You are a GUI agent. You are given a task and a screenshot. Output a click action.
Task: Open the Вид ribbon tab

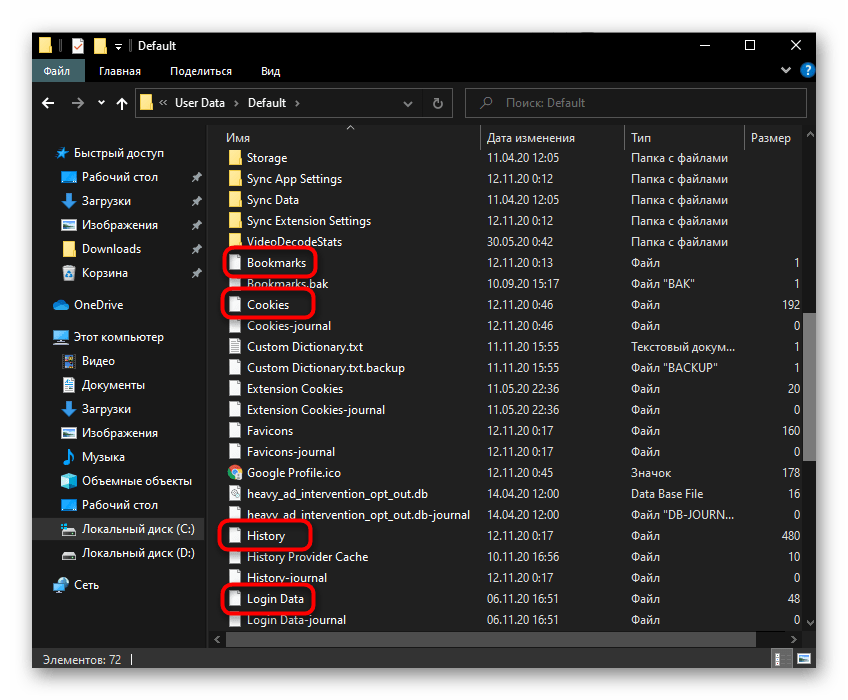point(270,71)
